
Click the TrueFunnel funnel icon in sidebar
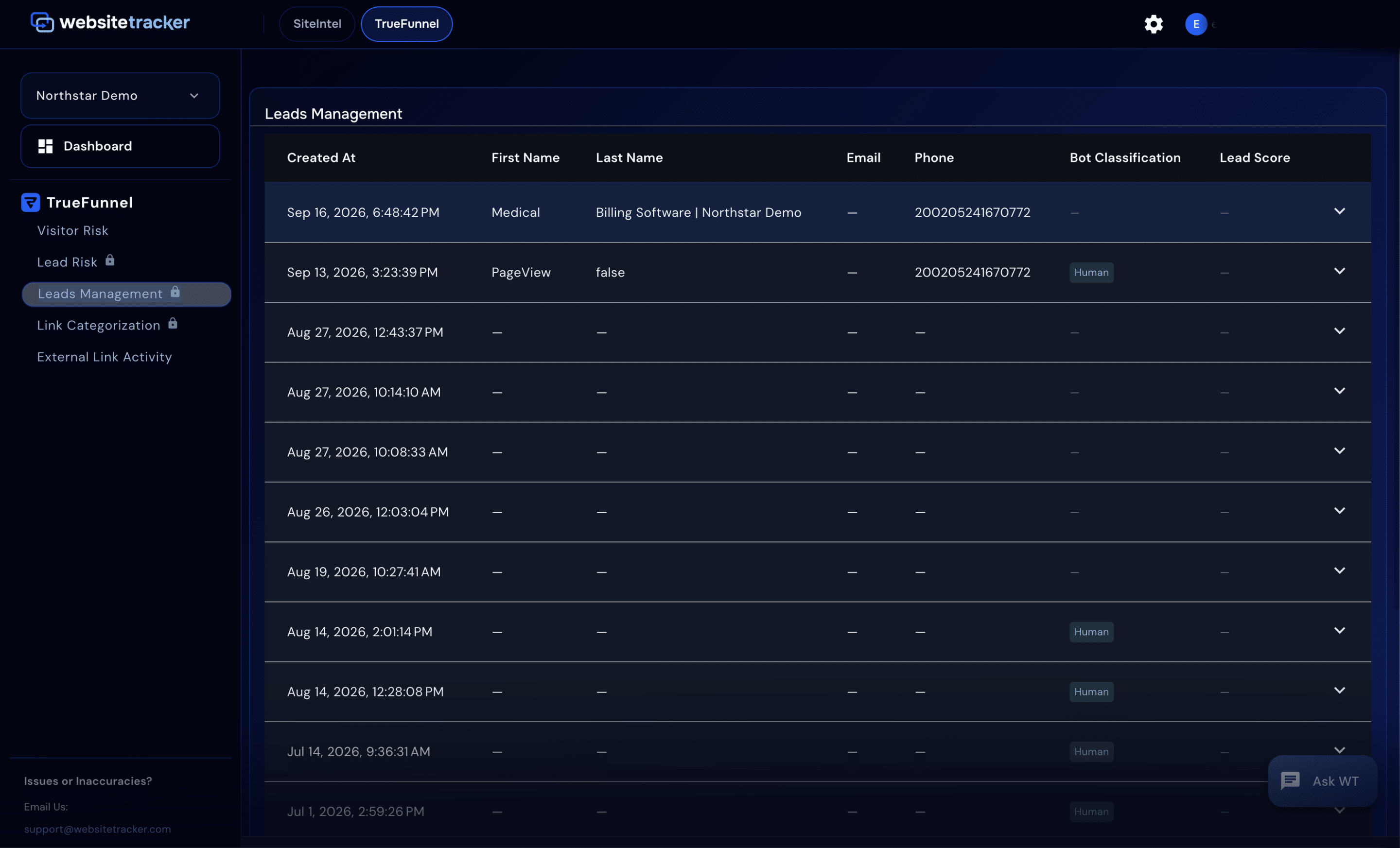point(31,202)
